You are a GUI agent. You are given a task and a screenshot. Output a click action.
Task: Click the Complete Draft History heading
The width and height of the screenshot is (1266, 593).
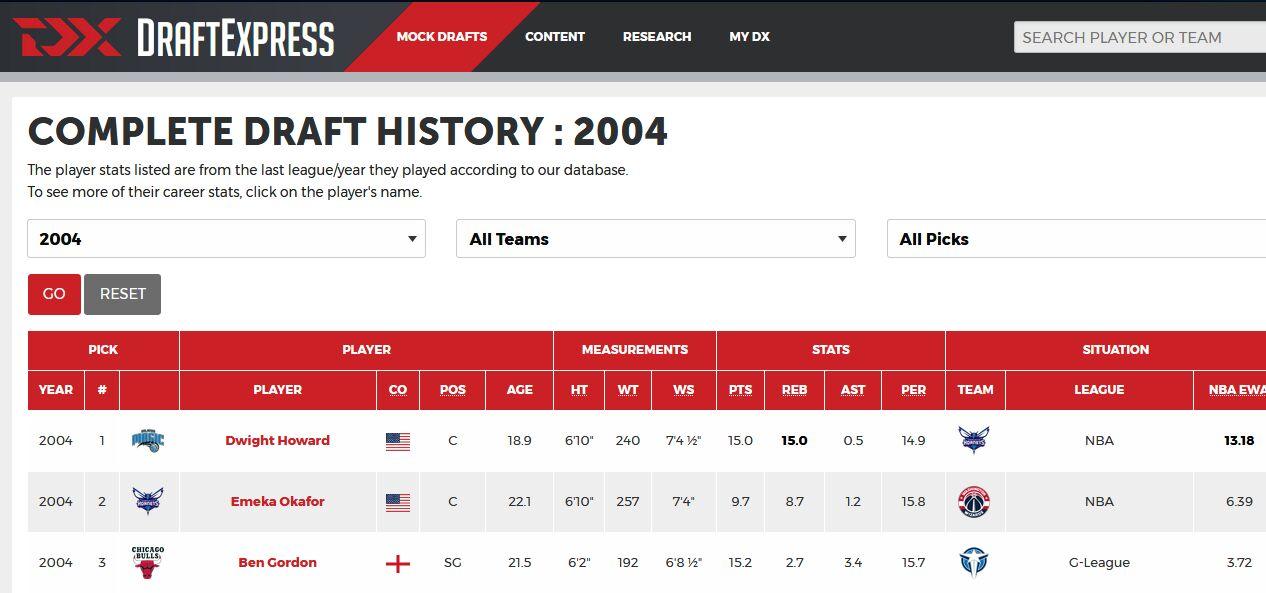[348, 132]
